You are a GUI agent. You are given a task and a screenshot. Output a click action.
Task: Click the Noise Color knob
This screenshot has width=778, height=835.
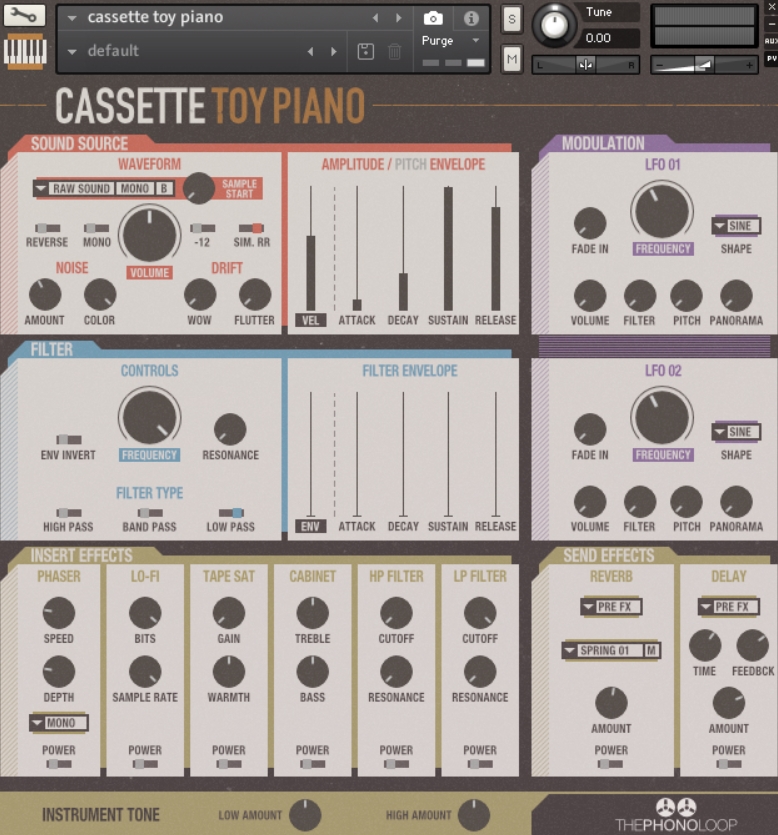[100, 294]
